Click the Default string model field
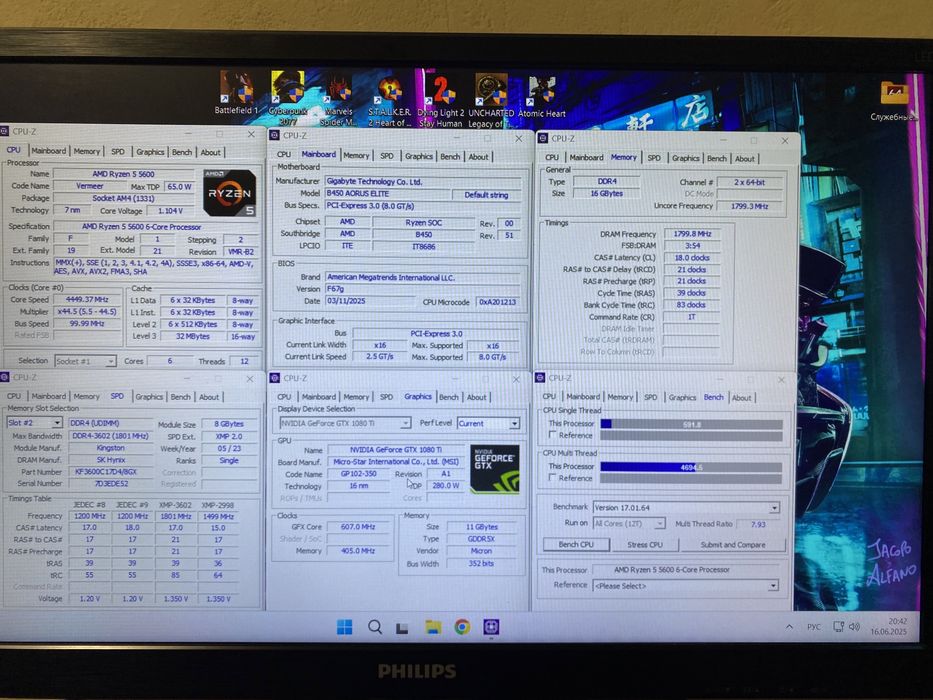 point(486,195)
